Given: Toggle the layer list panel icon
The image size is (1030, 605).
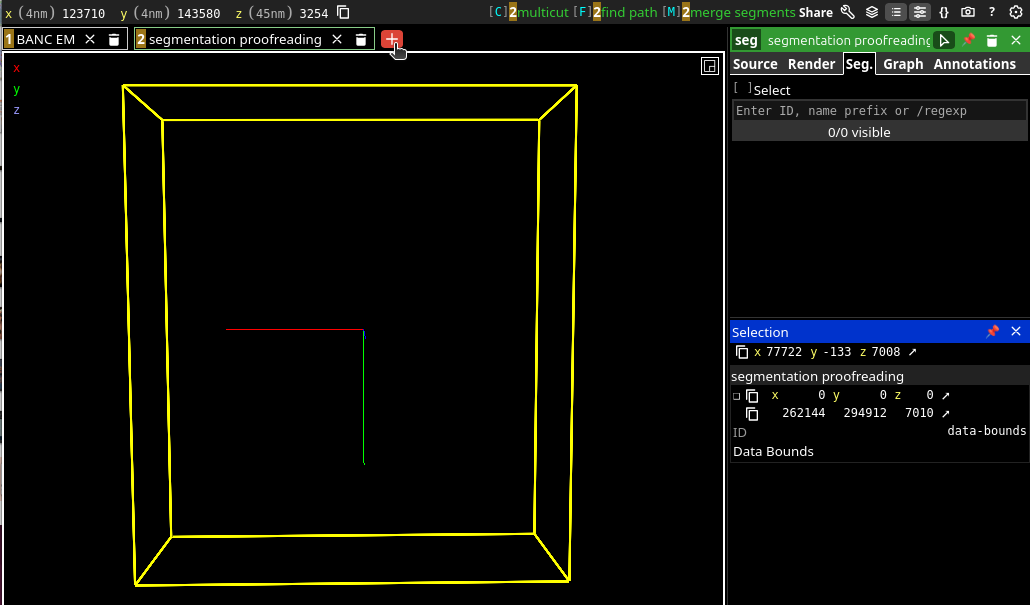Looking at the screenshot, I should pyautogui.click(x=896, y=12).
